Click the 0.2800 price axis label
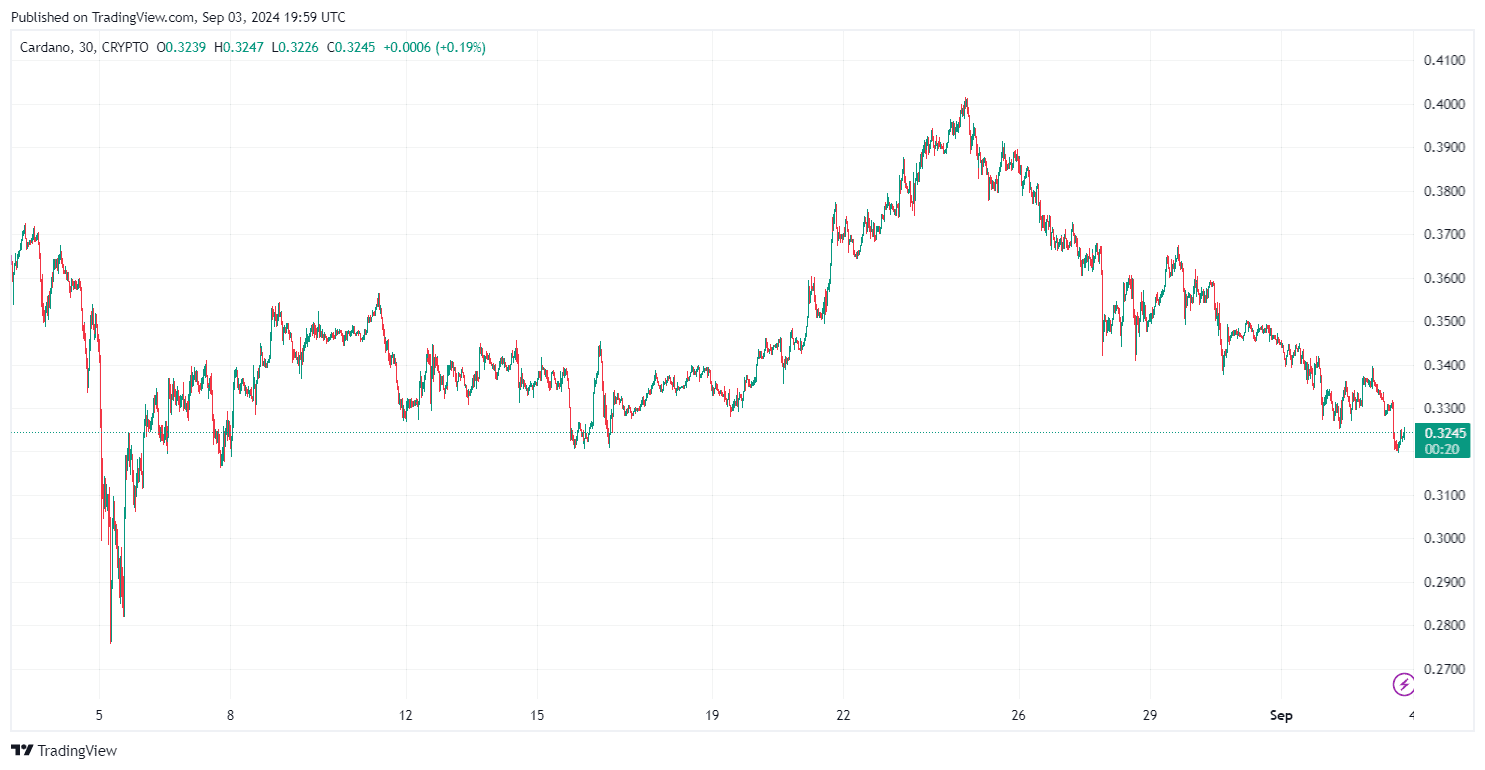Screen dimensions: 1485x770 [x=1444, y=625]
